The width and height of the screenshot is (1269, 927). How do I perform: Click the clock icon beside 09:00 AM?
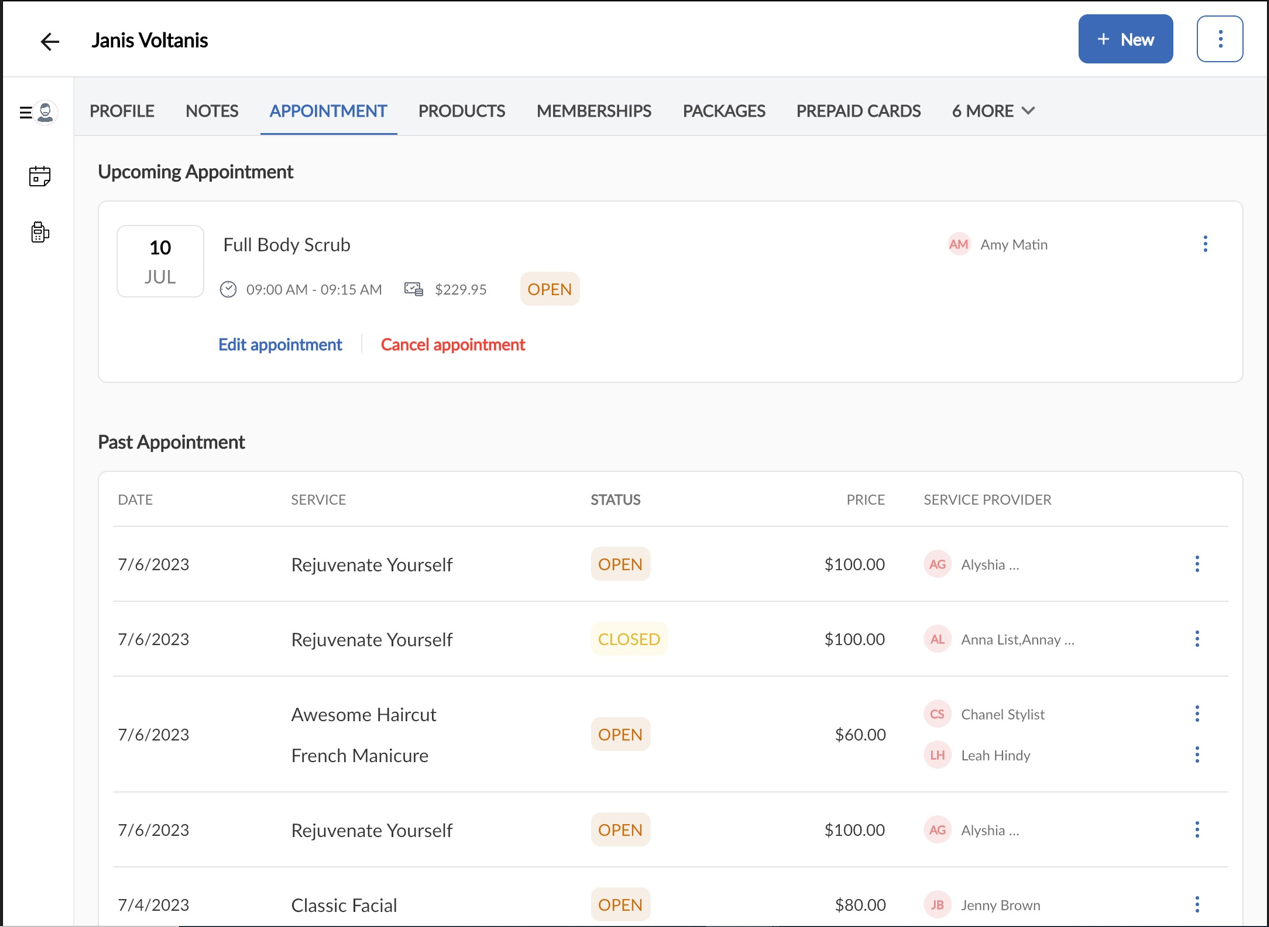click(x=228, y=289)
